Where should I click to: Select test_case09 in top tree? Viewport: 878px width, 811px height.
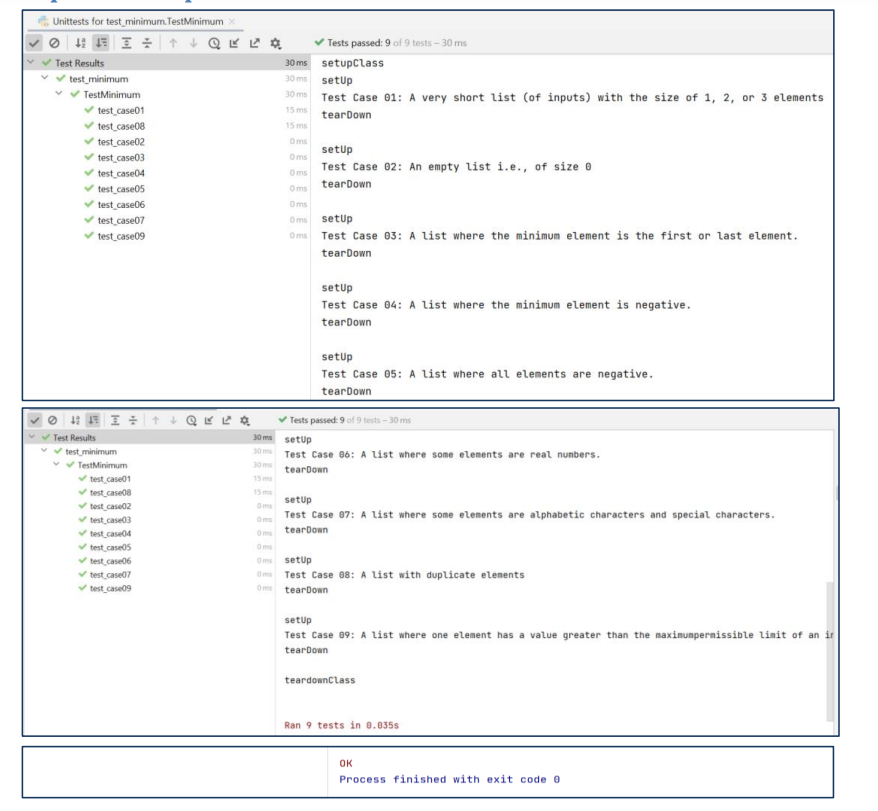121,236
